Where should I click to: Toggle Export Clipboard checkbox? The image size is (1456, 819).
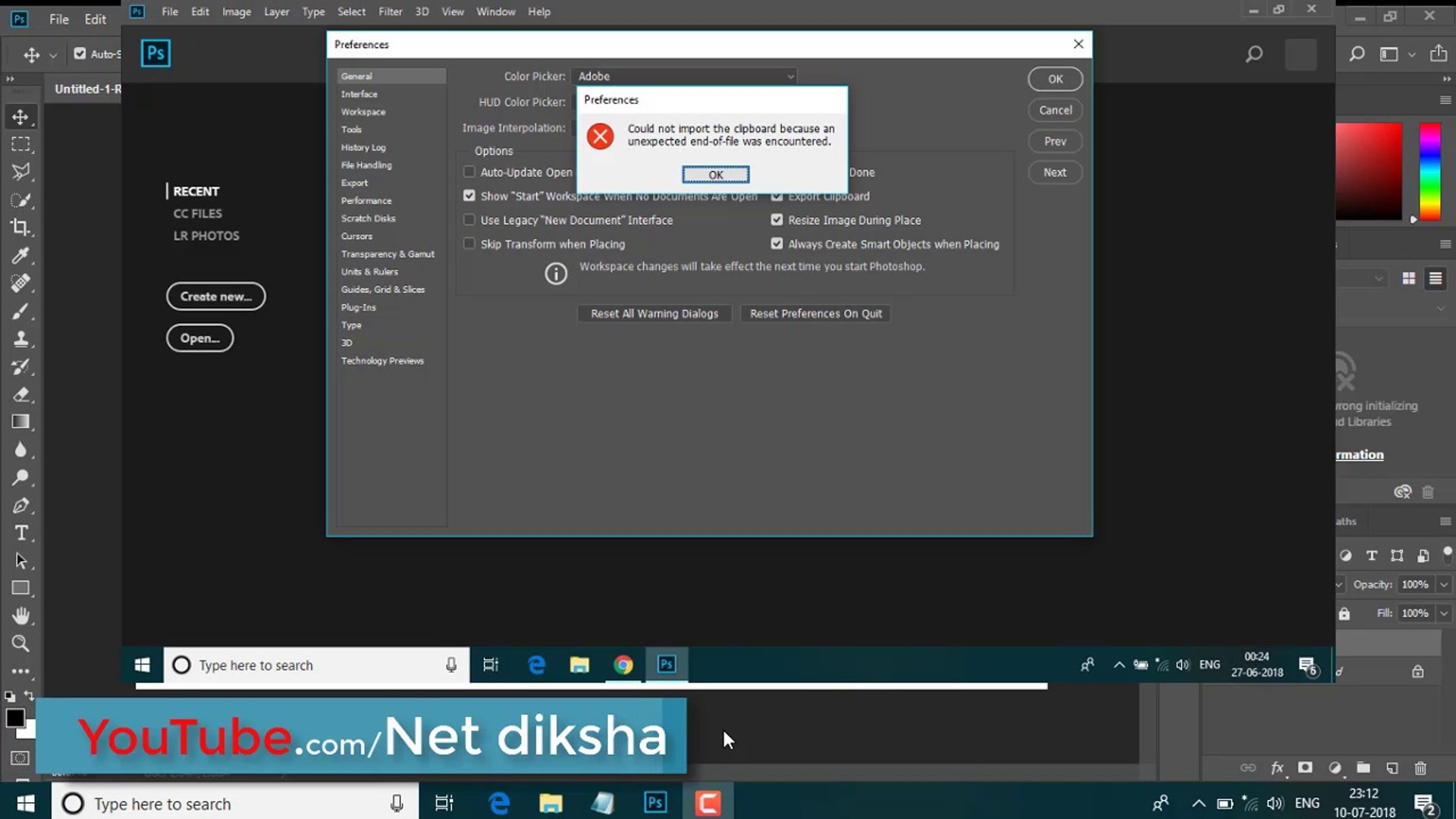[777, 195]
